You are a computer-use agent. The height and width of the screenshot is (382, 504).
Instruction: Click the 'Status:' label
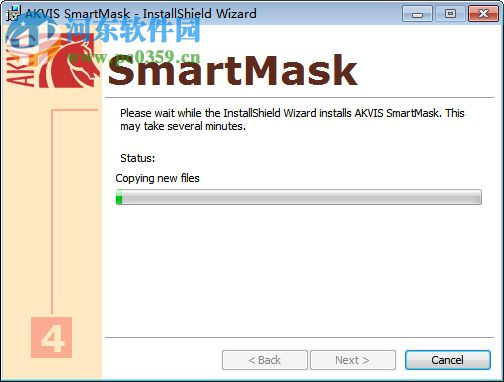[138, 158]
